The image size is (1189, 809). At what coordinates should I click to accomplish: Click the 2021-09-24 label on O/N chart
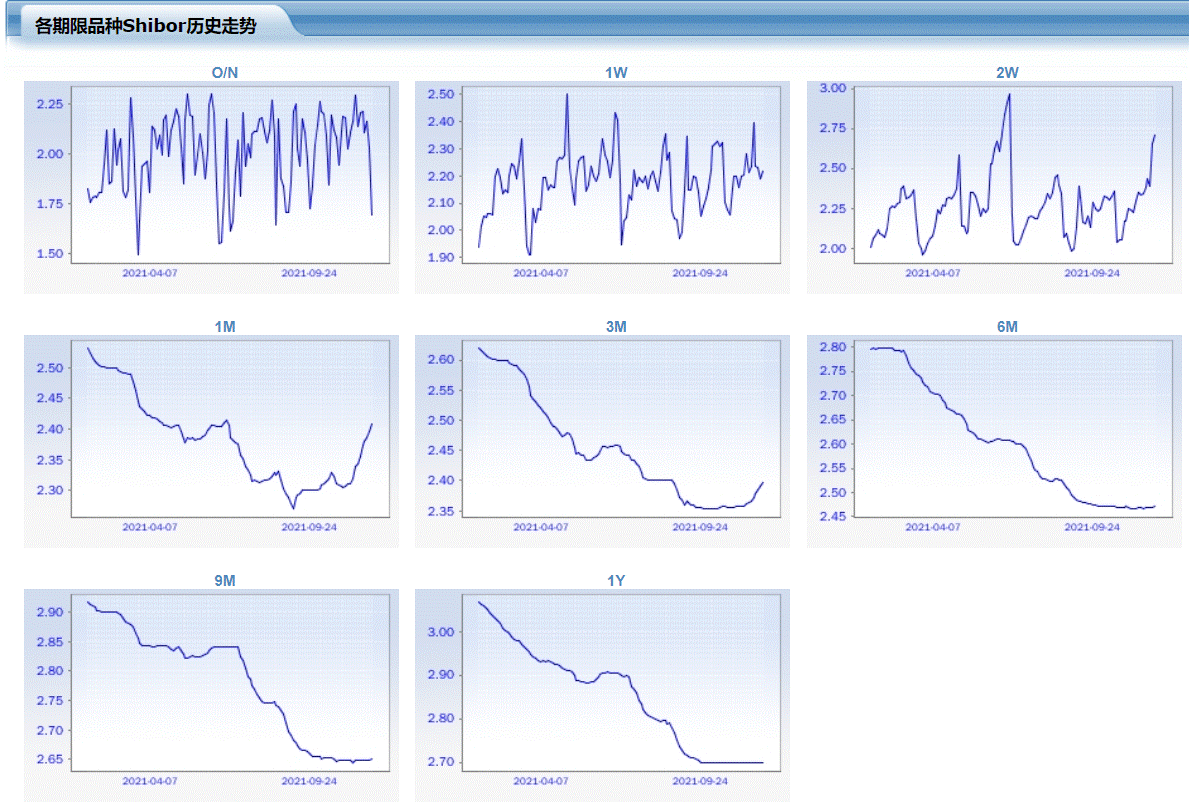309,273
